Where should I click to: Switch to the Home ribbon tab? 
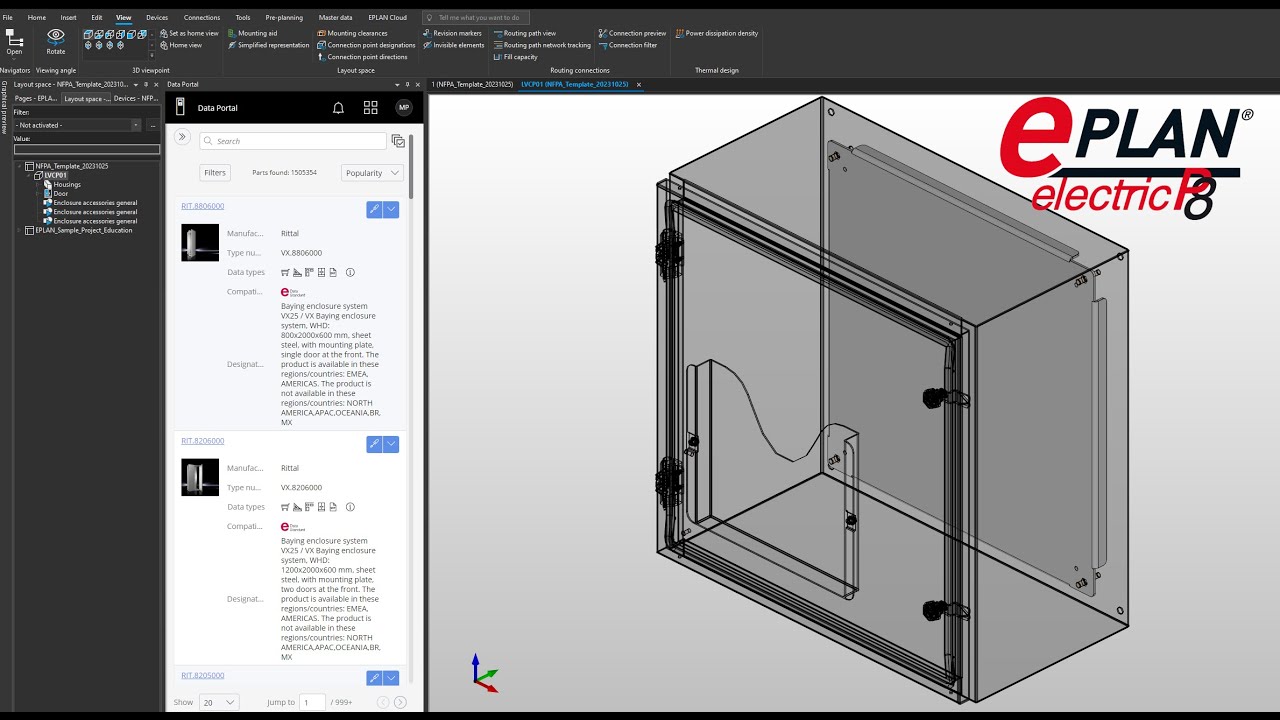[37, 17]
